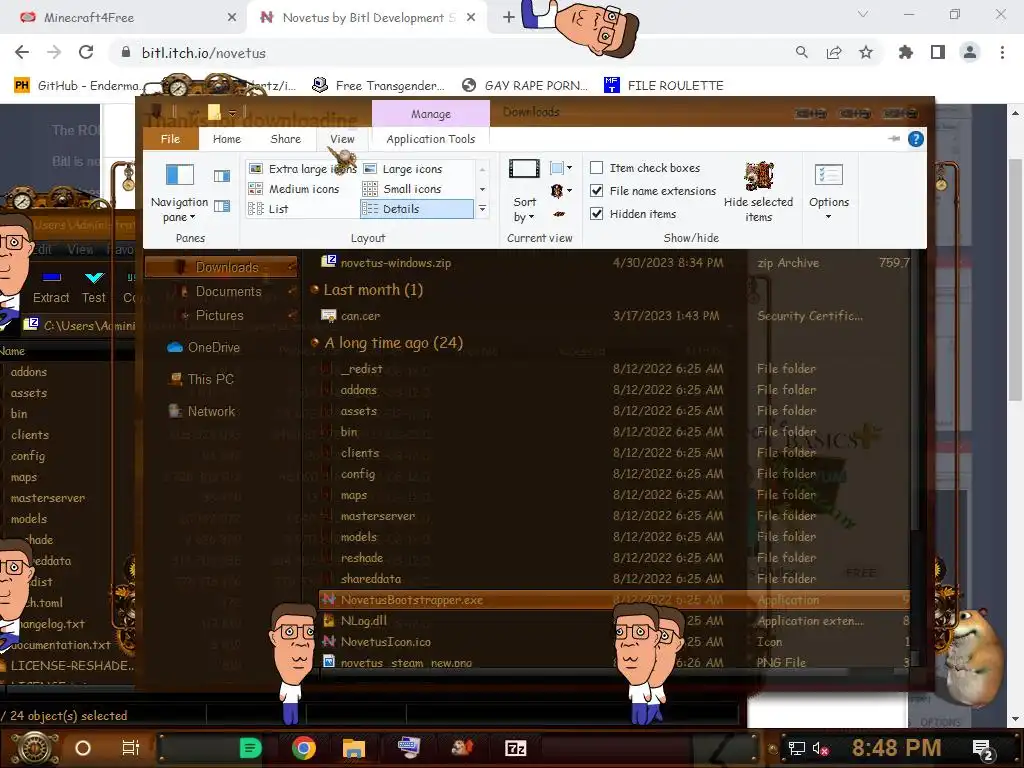Viewport: 1024px width, 768px height.
Task: Open Network in navigation pane
Action: (x=202, y=411)
